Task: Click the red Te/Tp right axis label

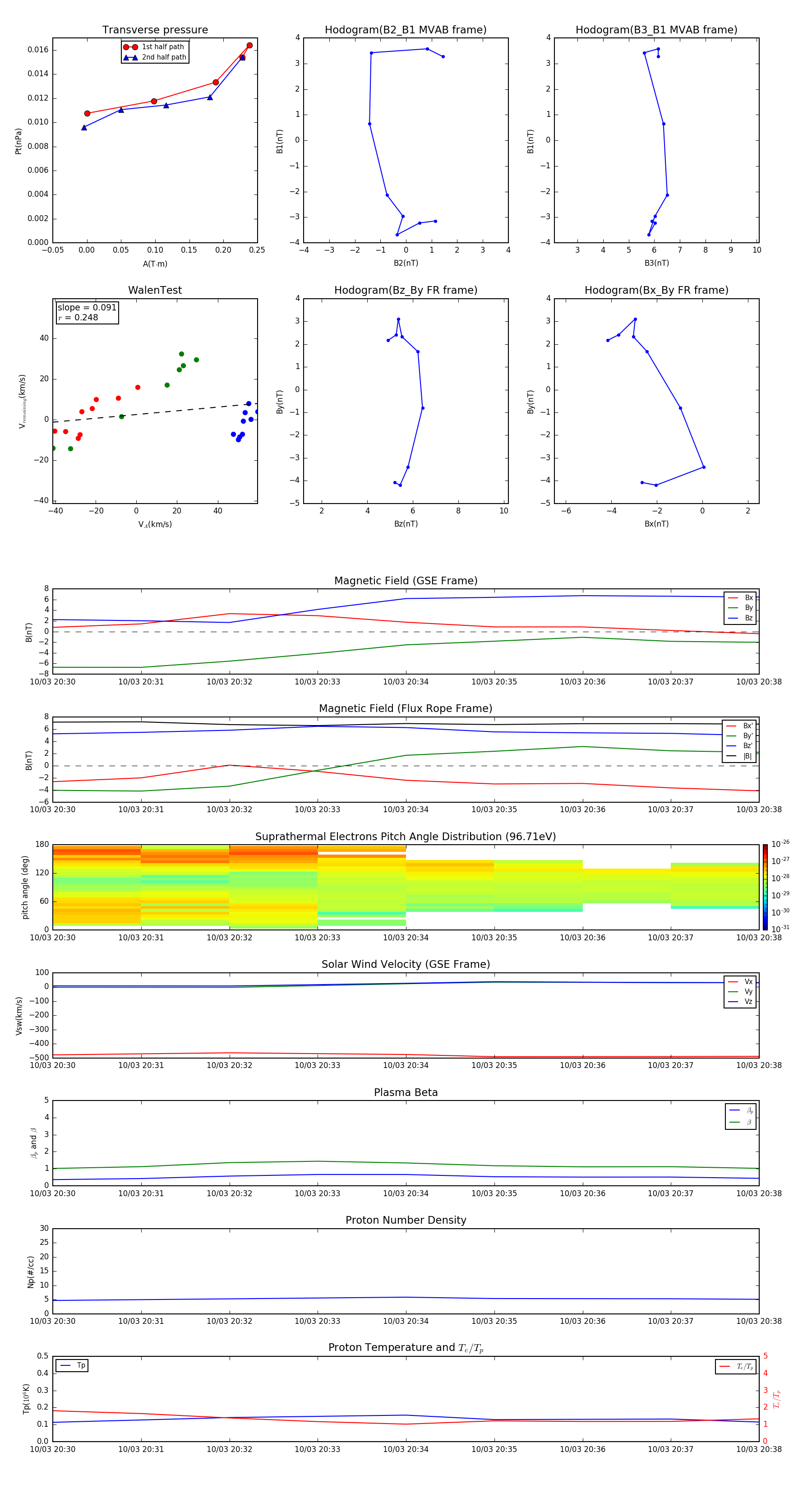Action: [777, 1399]
